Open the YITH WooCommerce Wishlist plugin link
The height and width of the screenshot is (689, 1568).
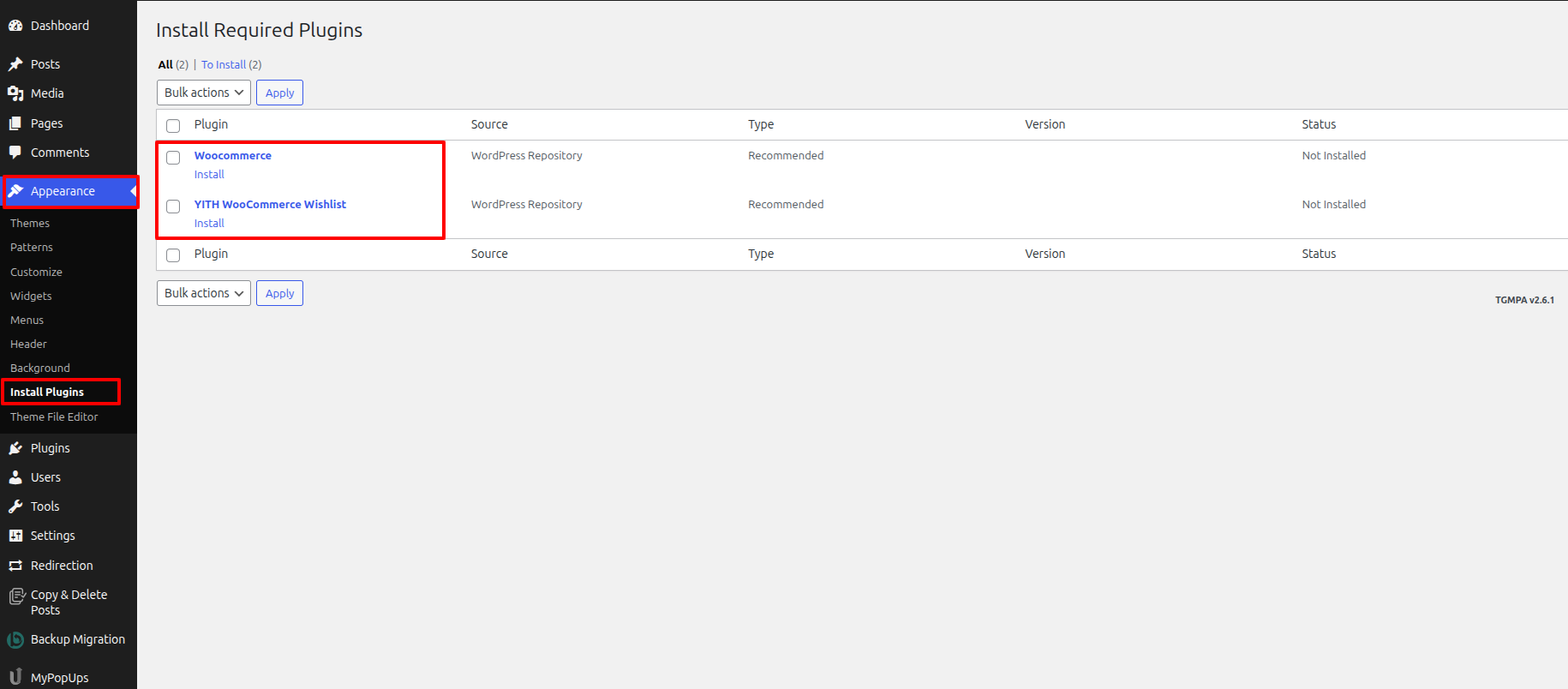pyautogui.click(x=270, y=204)
